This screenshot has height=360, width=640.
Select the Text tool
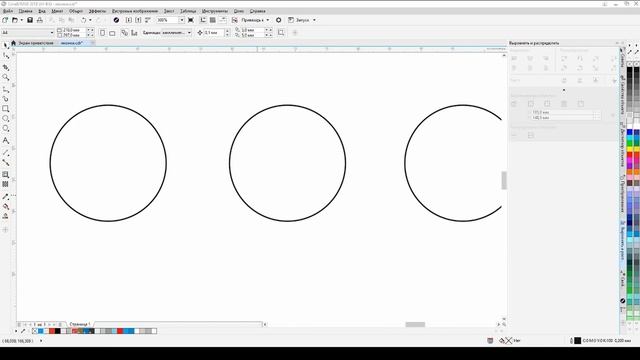6,140
